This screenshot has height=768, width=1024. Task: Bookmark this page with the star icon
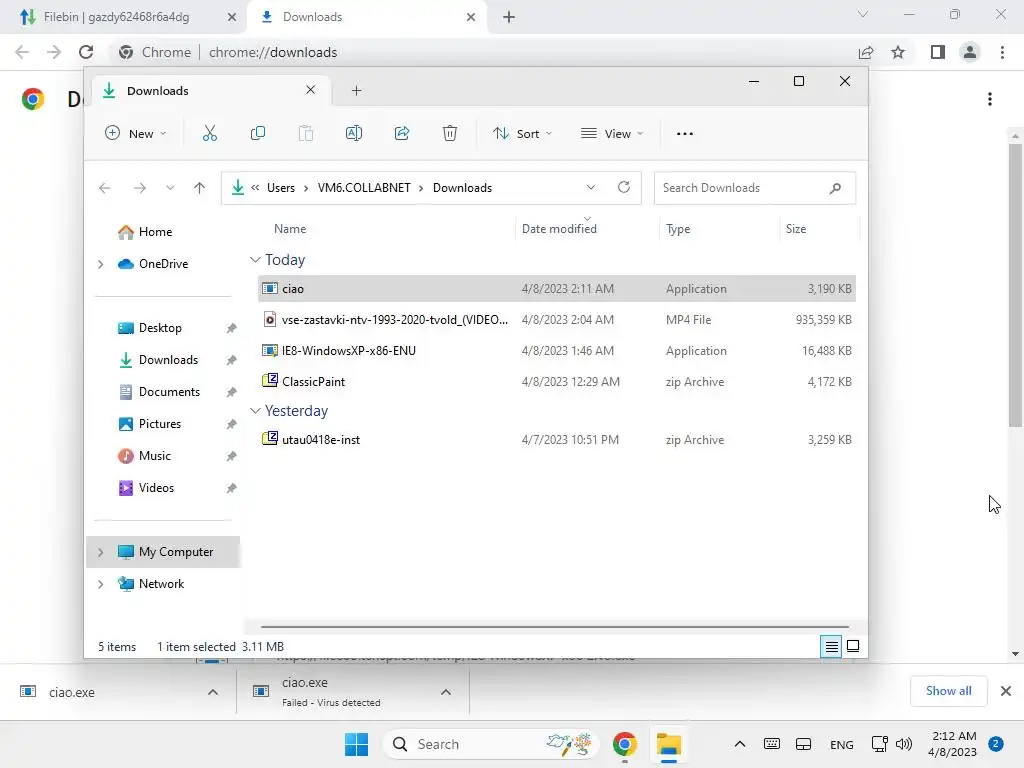898,52
